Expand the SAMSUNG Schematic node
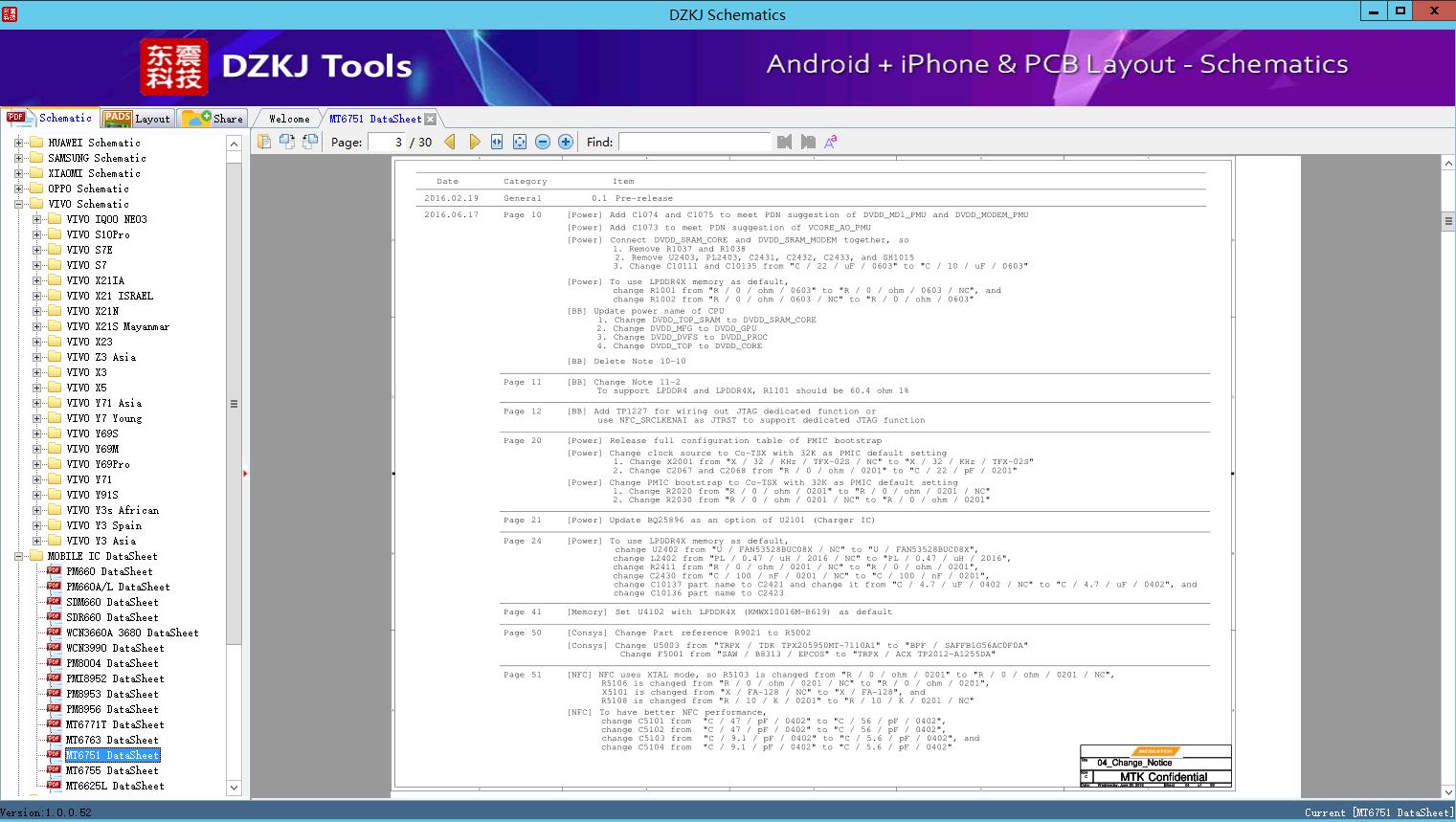The width and height of the screenshot is (1456, 822). tap(18, 158)
